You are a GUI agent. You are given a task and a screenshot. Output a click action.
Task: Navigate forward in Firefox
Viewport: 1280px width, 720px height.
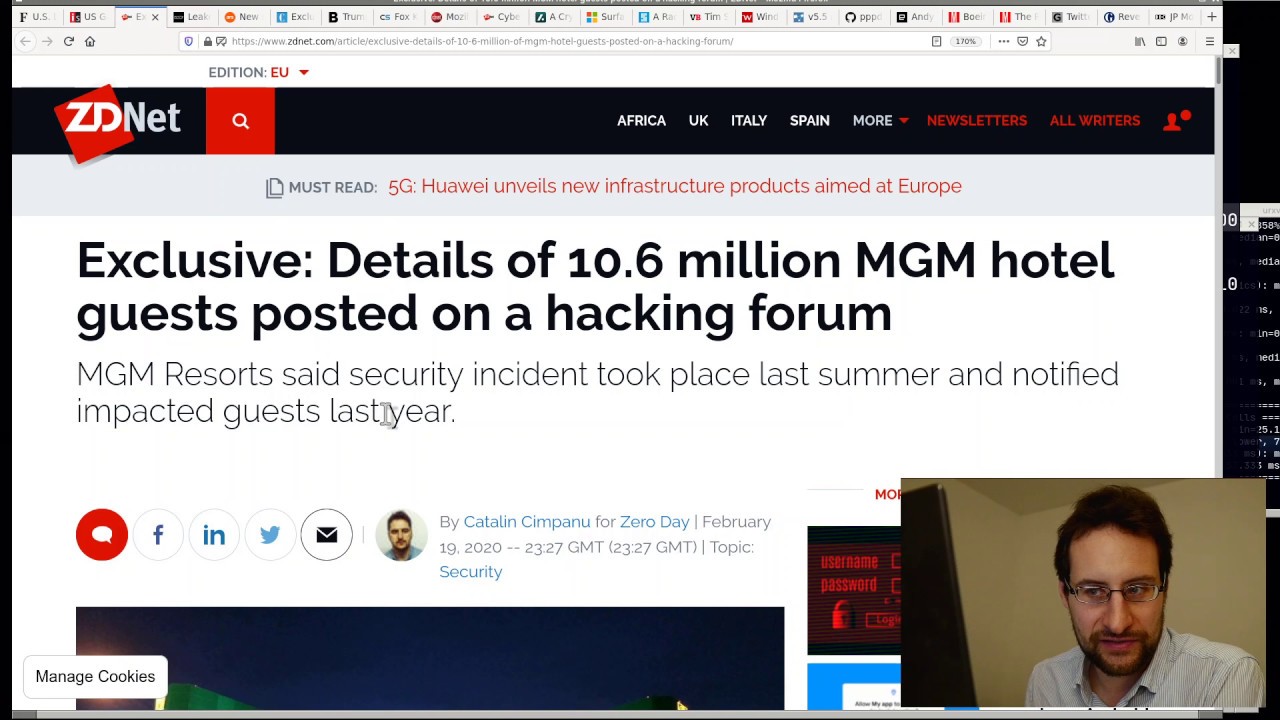[47, 41]
